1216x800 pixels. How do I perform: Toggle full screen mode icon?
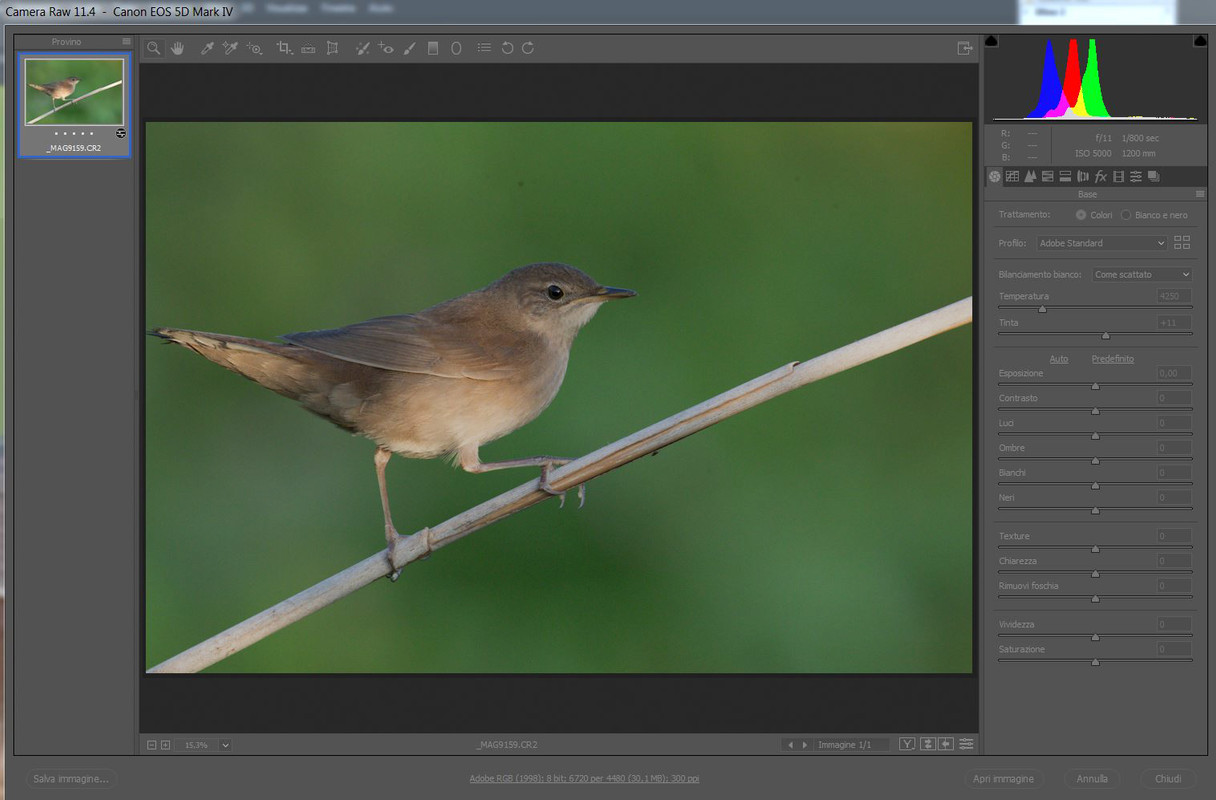click(x=964, y=48)
